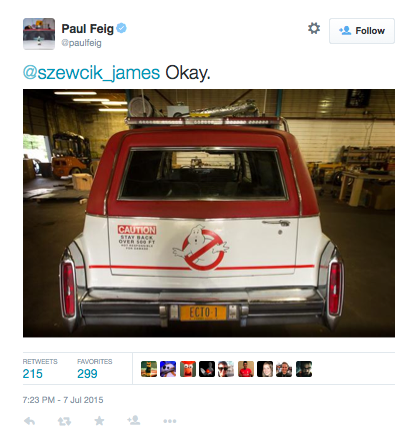View the 299 favorites list

[x=95, y=369]
